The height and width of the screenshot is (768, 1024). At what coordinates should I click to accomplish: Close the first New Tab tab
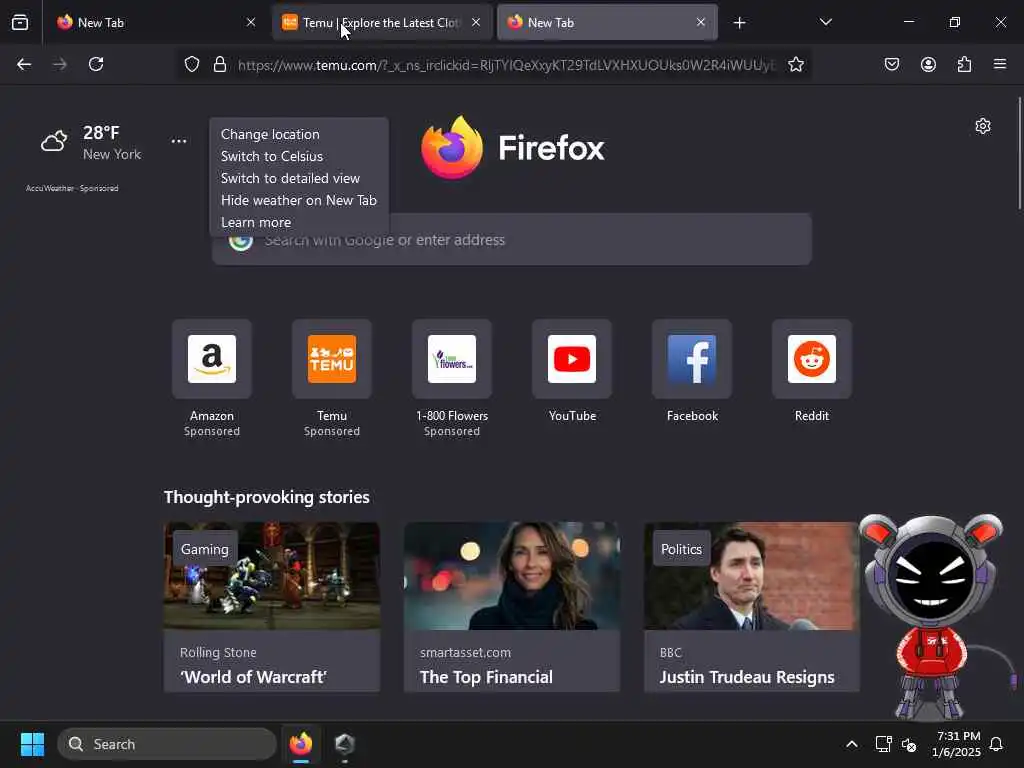tap(251, 22)
